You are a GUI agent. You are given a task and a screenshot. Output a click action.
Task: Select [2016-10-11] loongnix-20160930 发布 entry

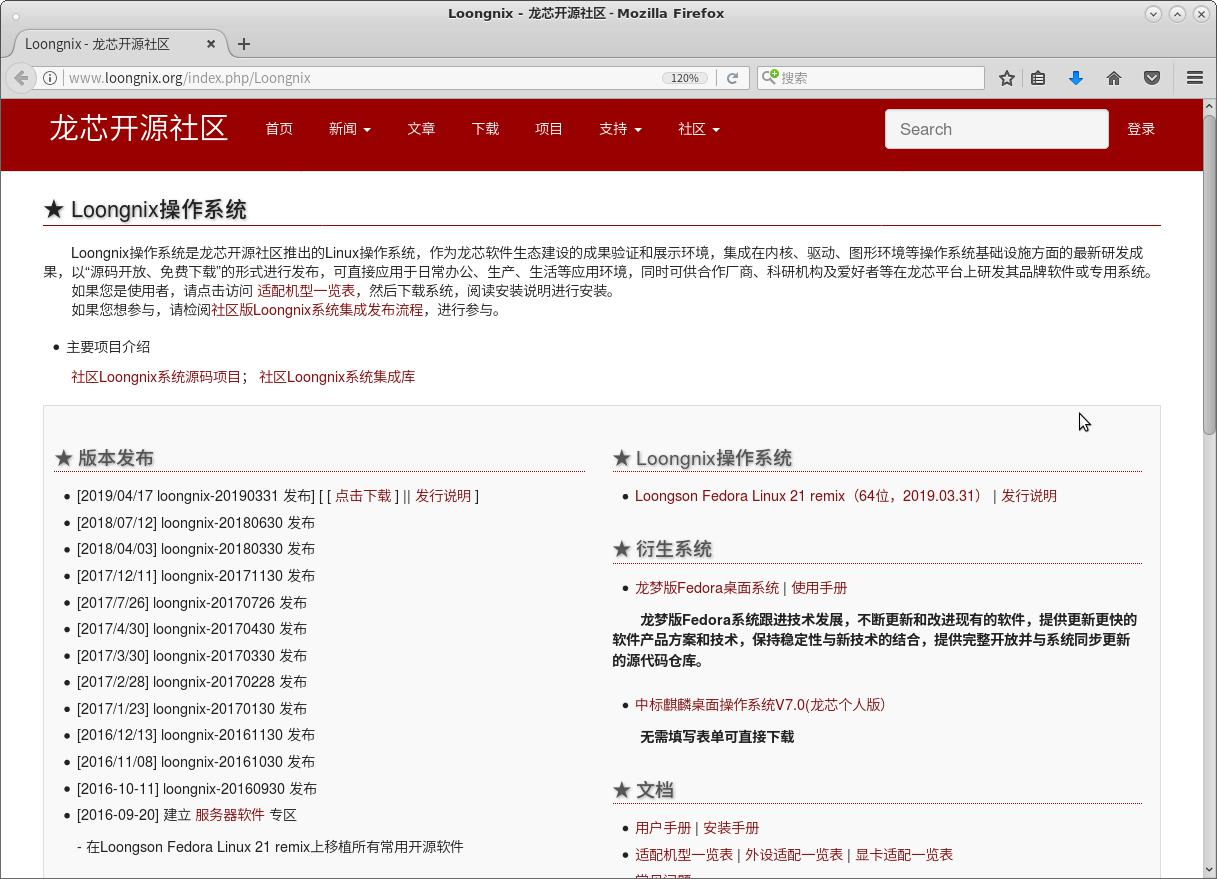(x=197, y=789)
